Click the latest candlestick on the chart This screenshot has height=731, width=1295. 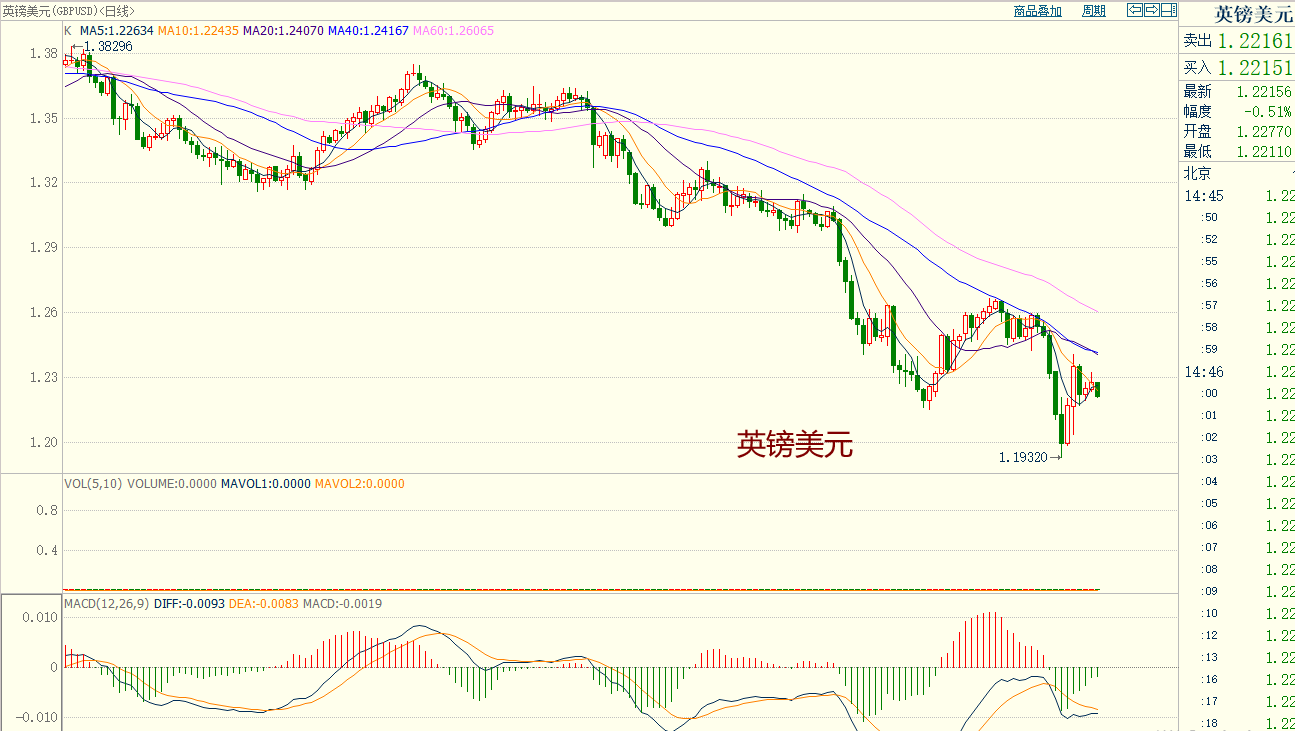tap(1098, 390)
